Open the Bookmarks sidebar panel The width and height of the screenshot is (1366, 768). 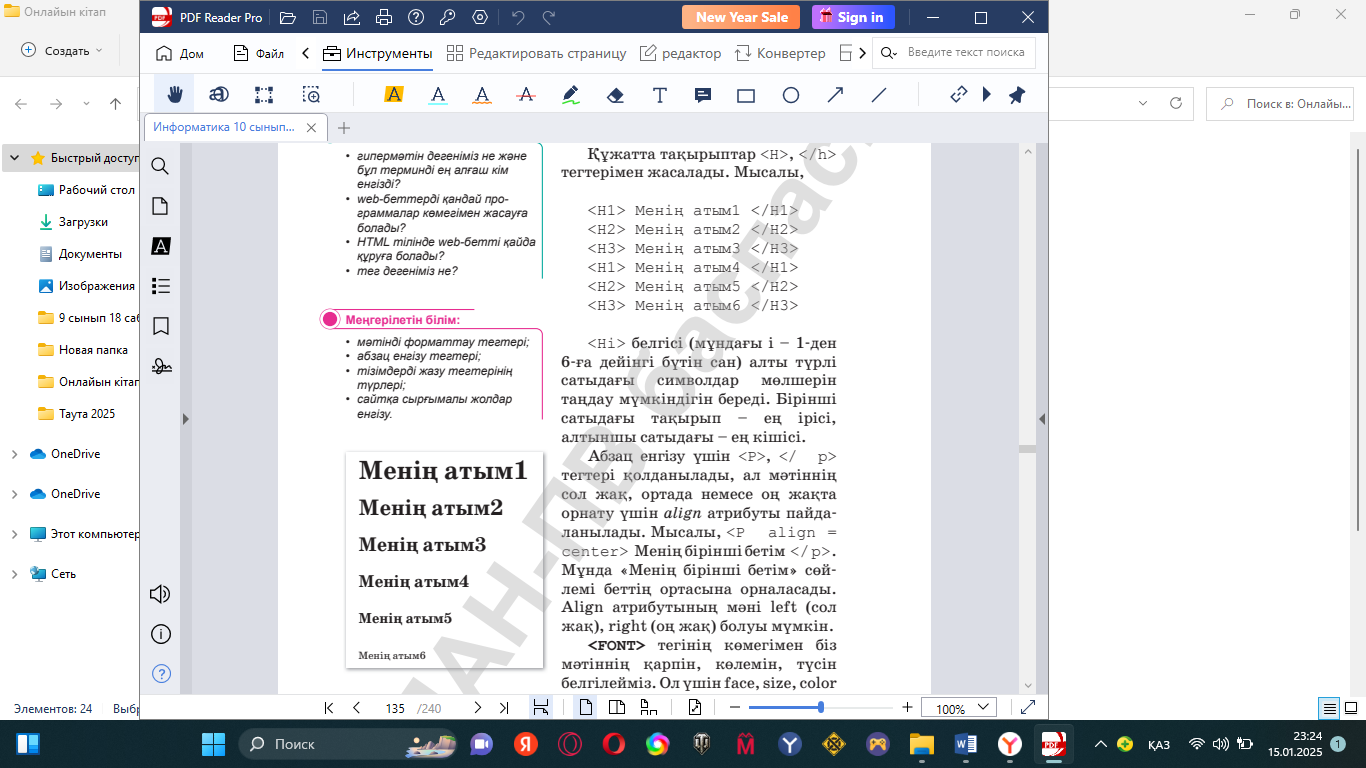tap(160, 326)
